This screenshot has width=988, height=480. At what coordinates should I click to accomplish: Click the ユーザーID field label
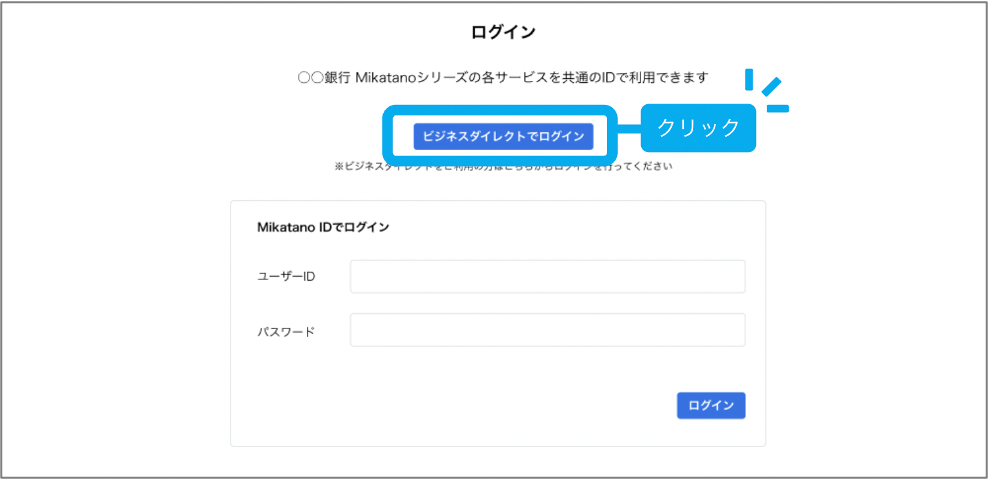(x=286, y=277)
